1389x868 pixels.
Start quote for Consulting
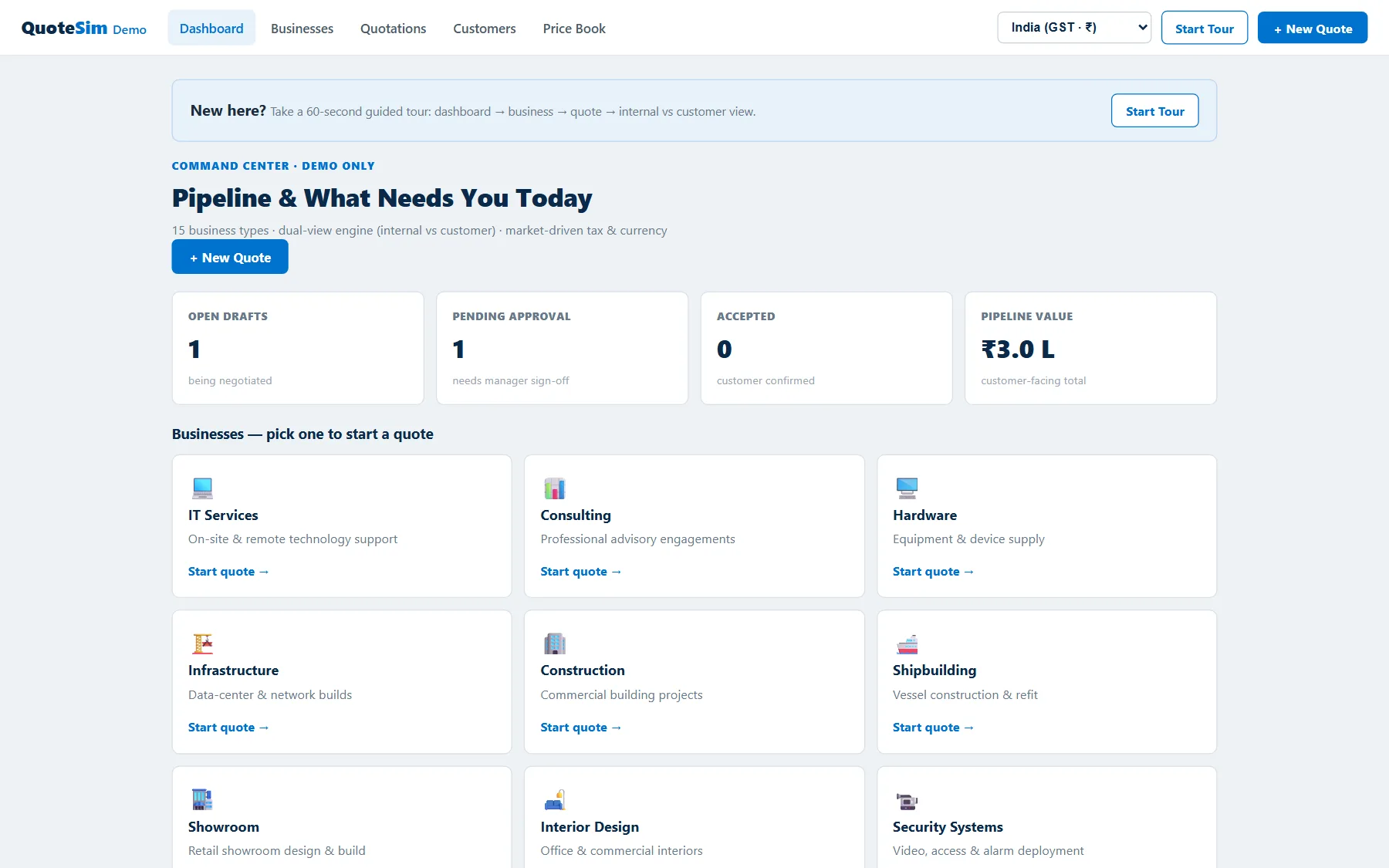[581, 571]
